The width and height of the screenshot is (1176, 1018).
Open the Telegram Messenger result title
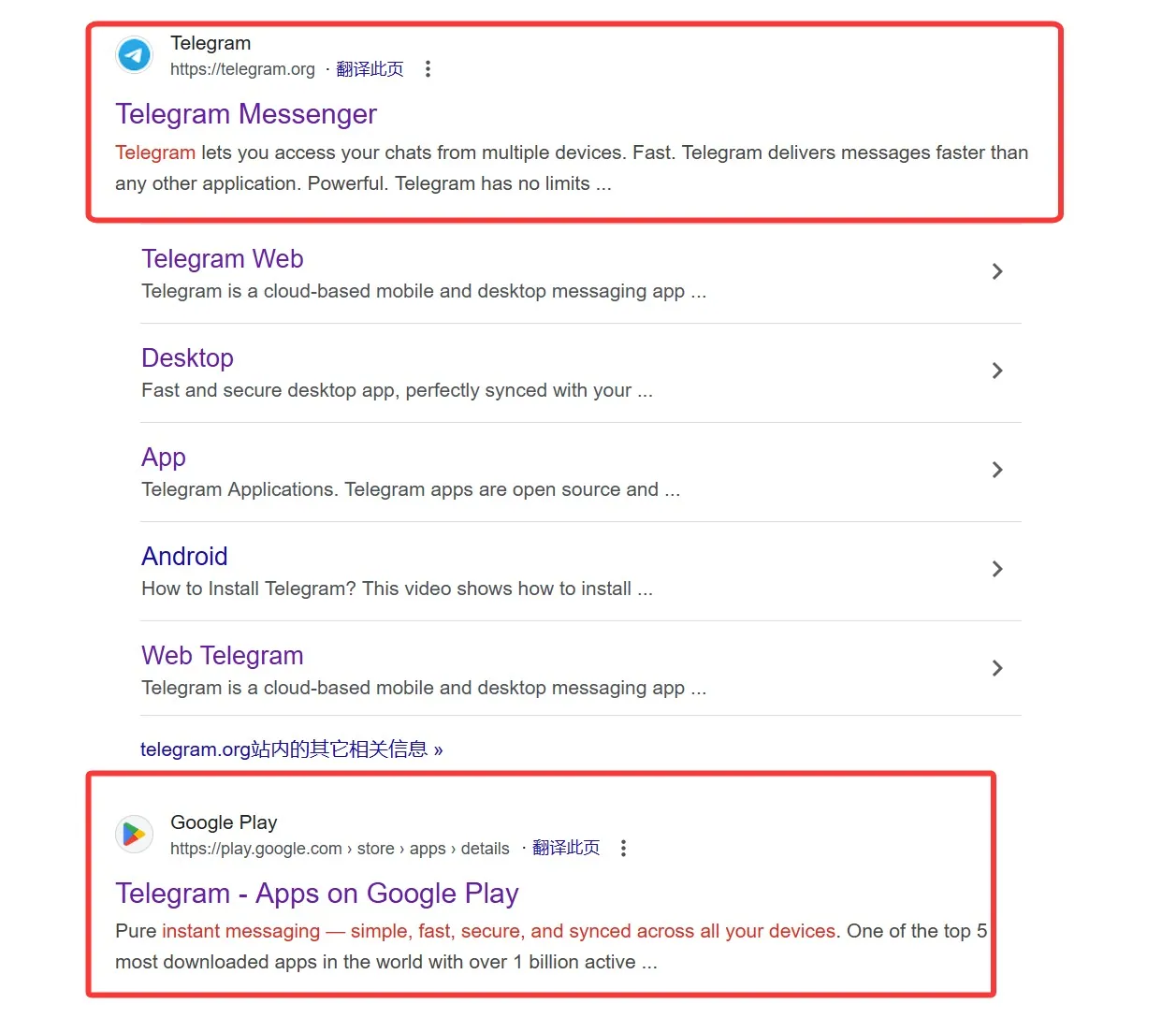(x=246, y=114)
